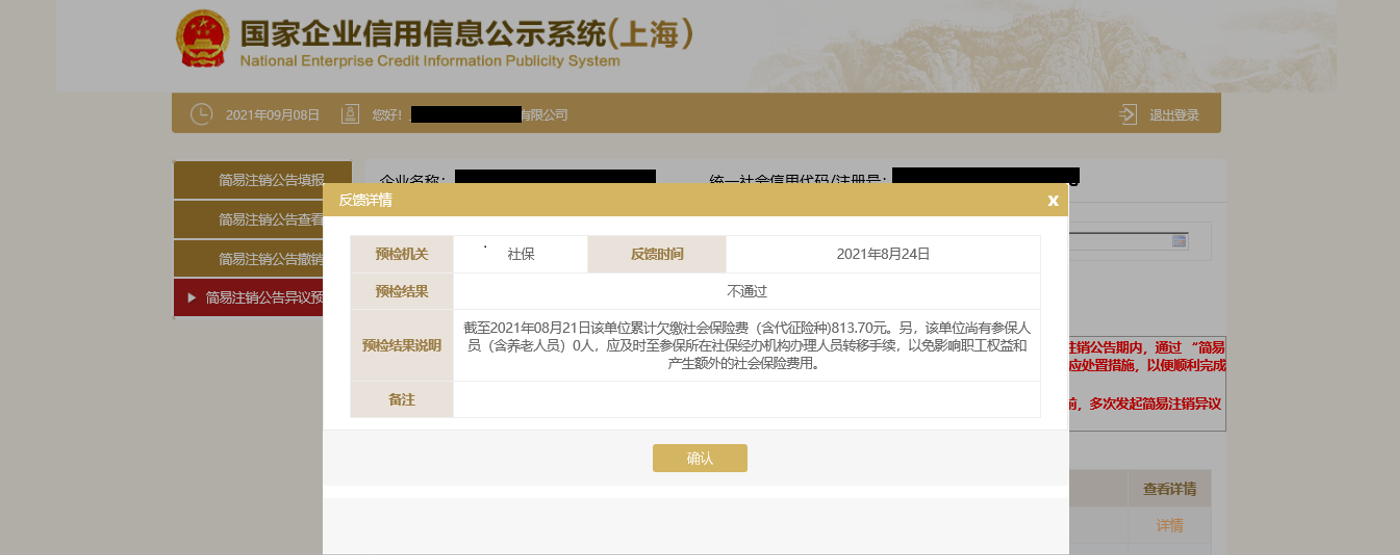Click the calendar icon in the date field
This screenshot has width=1400, height=555.
coord(1179,241)
